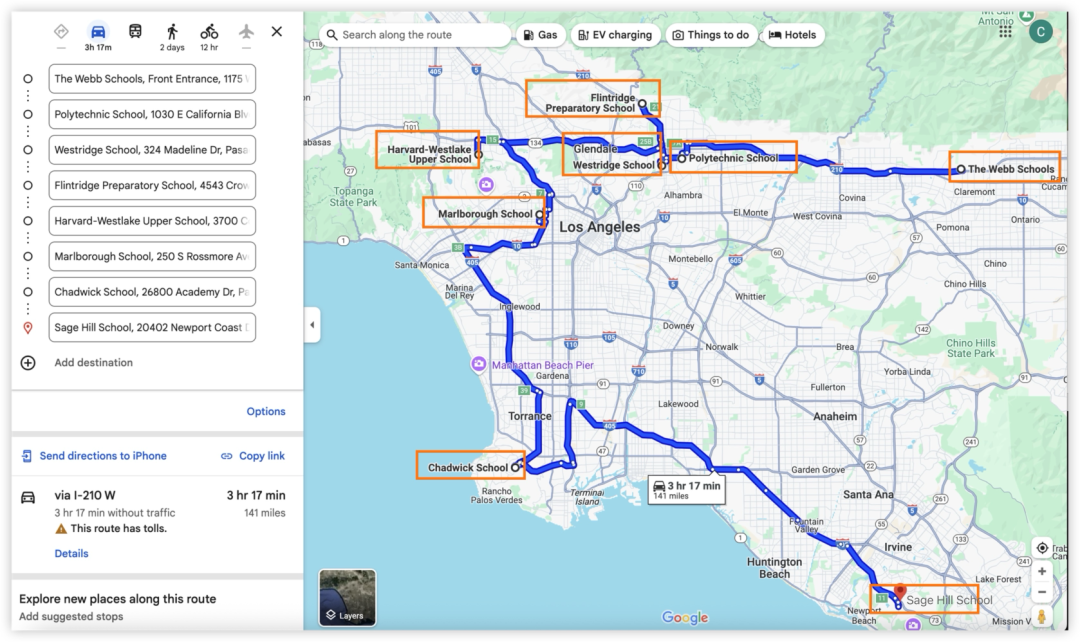Edit the Harvard-Westlake Upper School field
The width and height of the screenshot is (1080, 642).
(x=152, y=221)
